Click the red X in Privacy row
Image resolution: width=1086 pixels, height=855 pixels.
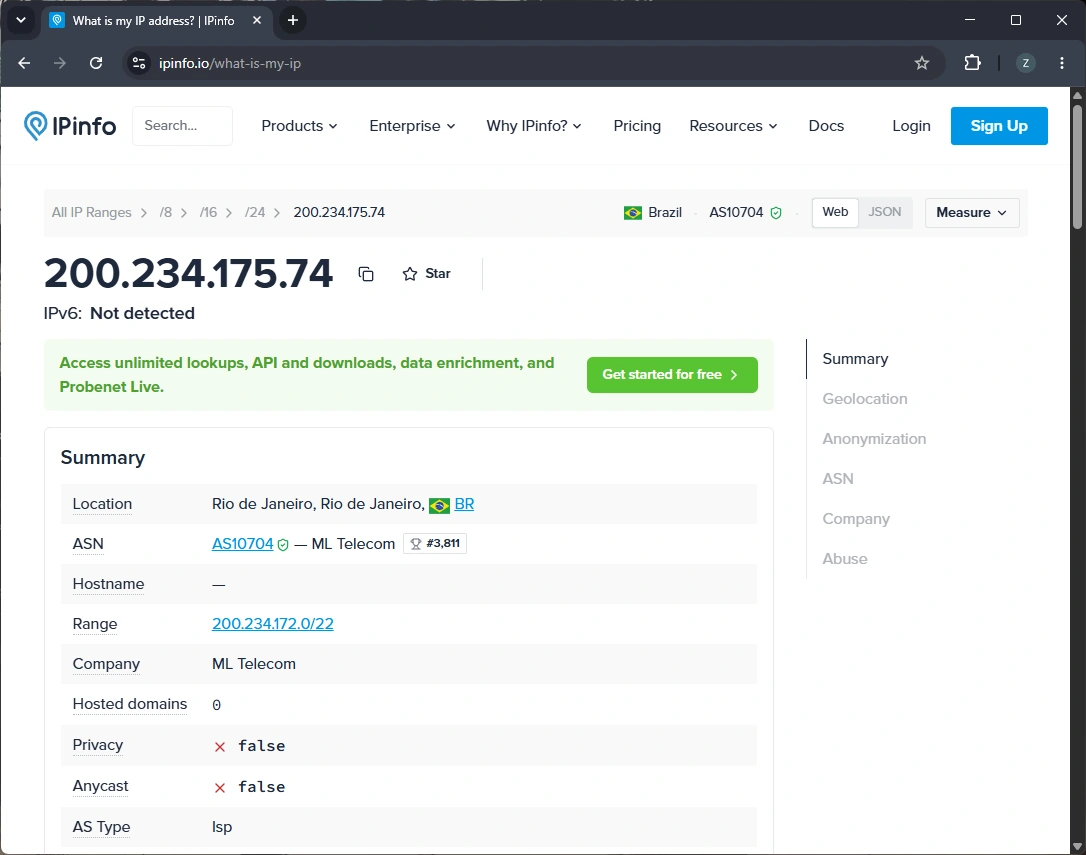coord(220,747)
